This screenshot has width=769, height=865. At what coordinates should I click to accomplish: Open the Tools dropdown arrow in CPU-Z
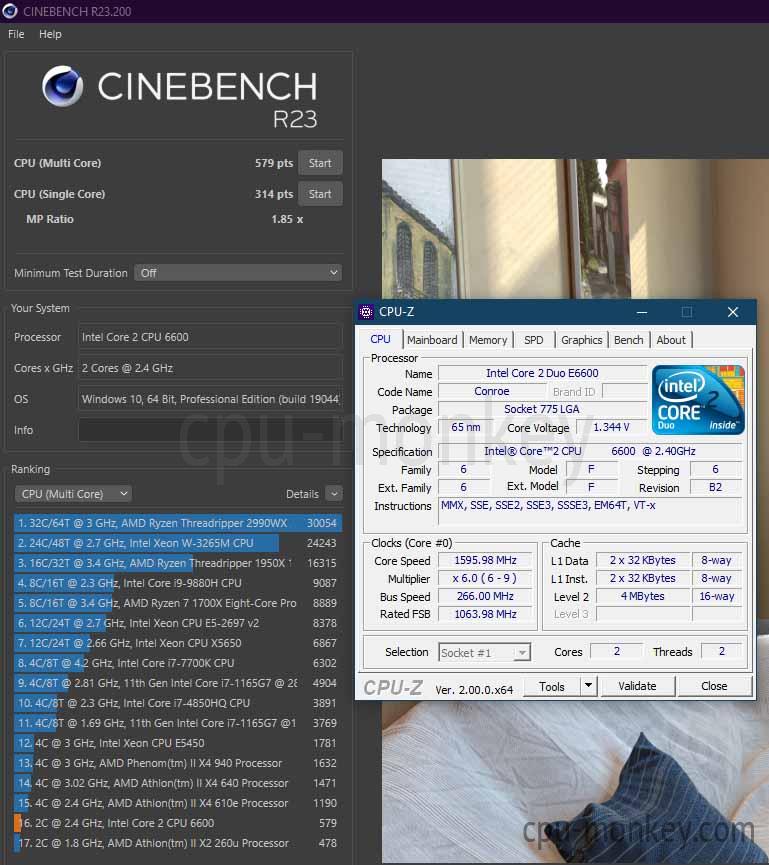click(x=589, y=686)
